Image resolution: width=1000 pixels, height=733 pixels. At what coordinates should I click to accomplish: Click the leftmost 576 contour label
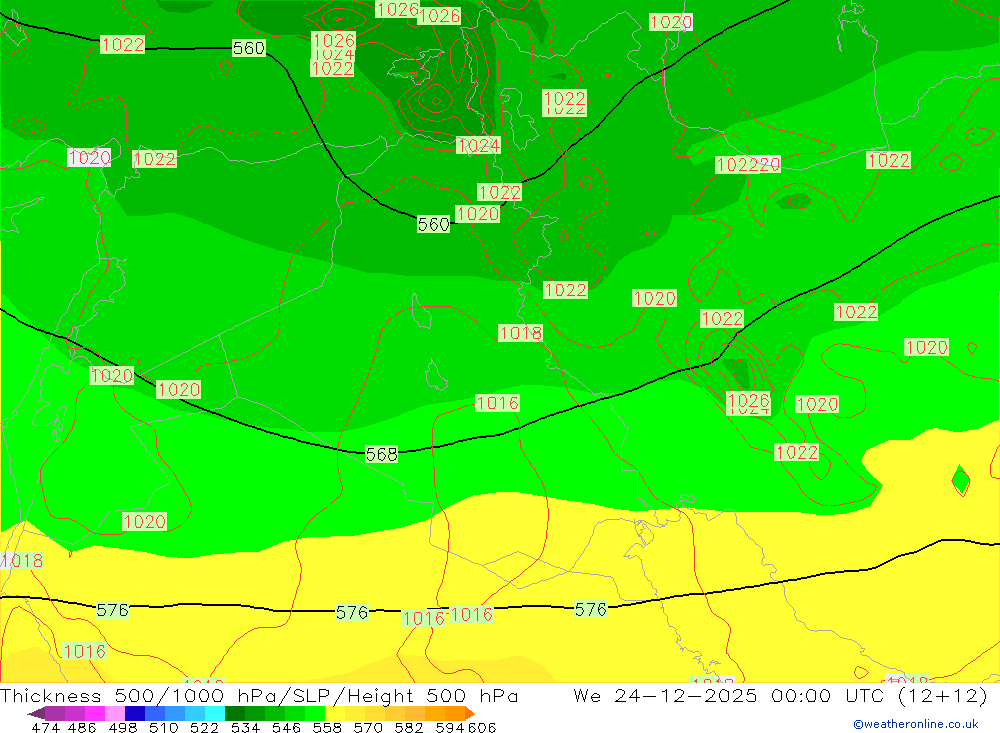[113, 611]
